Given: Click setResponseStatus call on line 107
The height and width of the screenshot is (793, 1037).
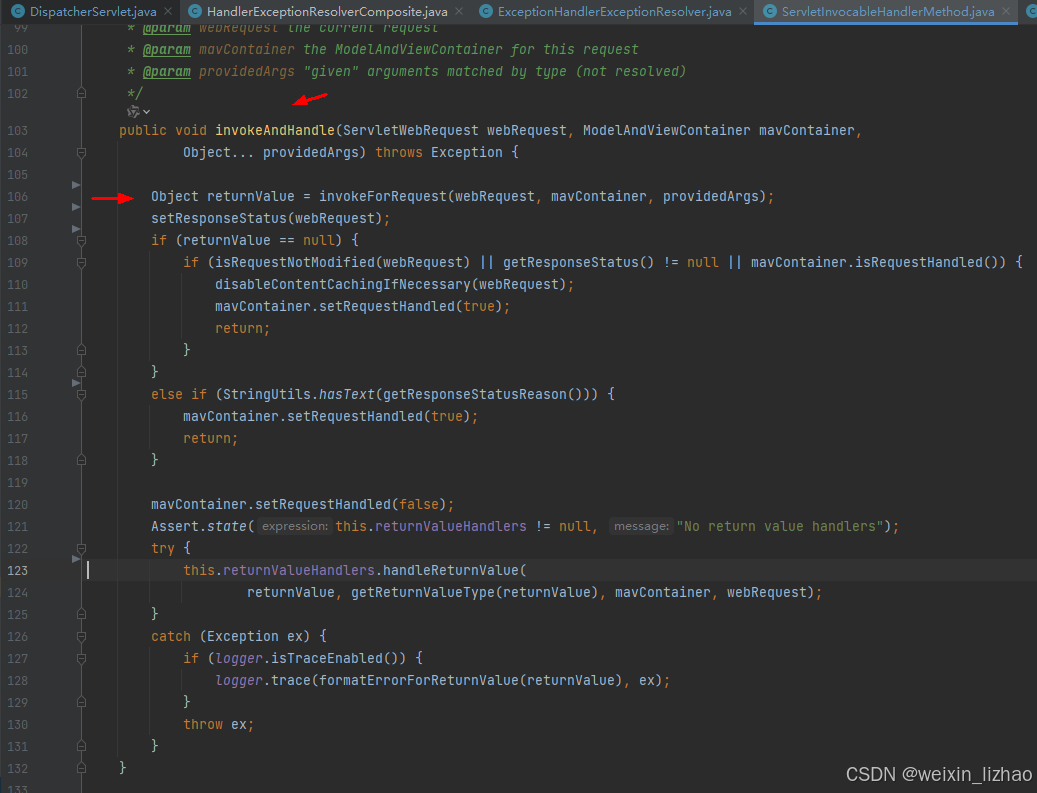Looking at the screenshot, I should coord(219,218).
